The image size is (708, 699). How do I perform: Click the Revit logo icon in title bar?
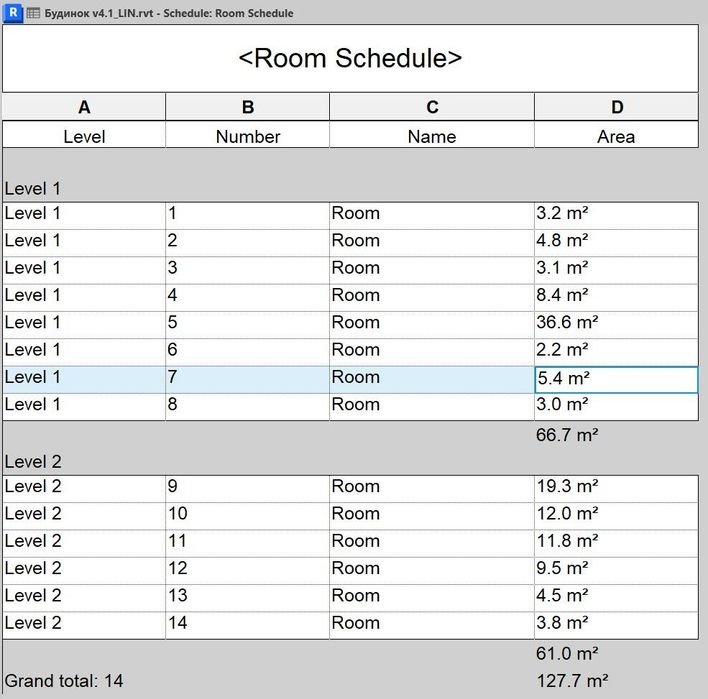[13, 13]
